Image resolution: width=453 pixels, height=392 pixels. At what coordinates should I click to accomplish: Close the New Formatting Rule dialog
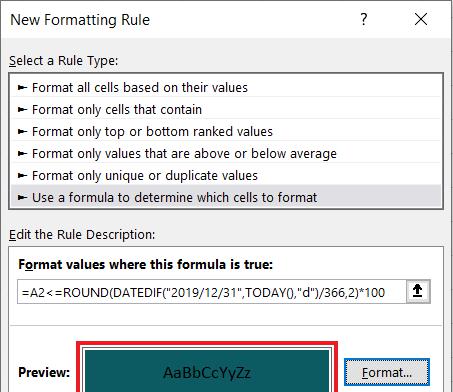tap(421, 19)
